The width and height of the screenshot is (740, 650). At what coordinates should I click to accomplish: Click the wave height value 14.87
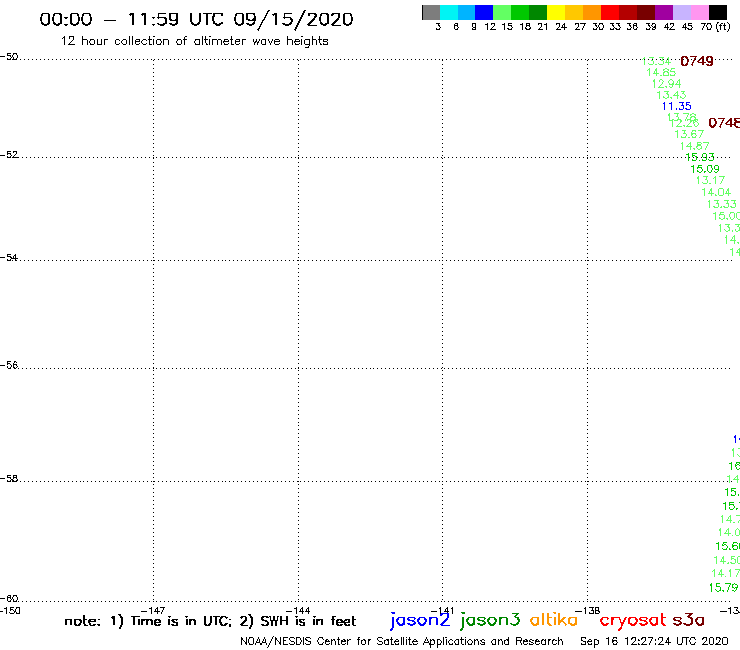(695, 146)
